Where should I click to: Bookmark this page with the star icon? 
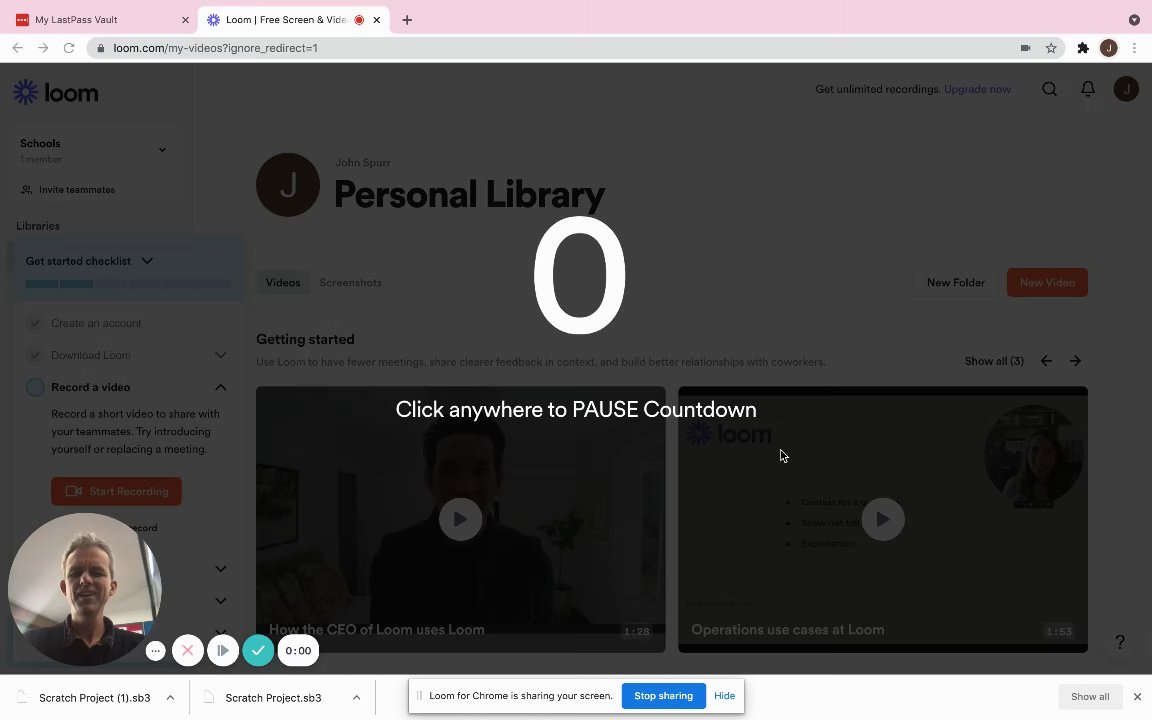(x=1051, y=48)
